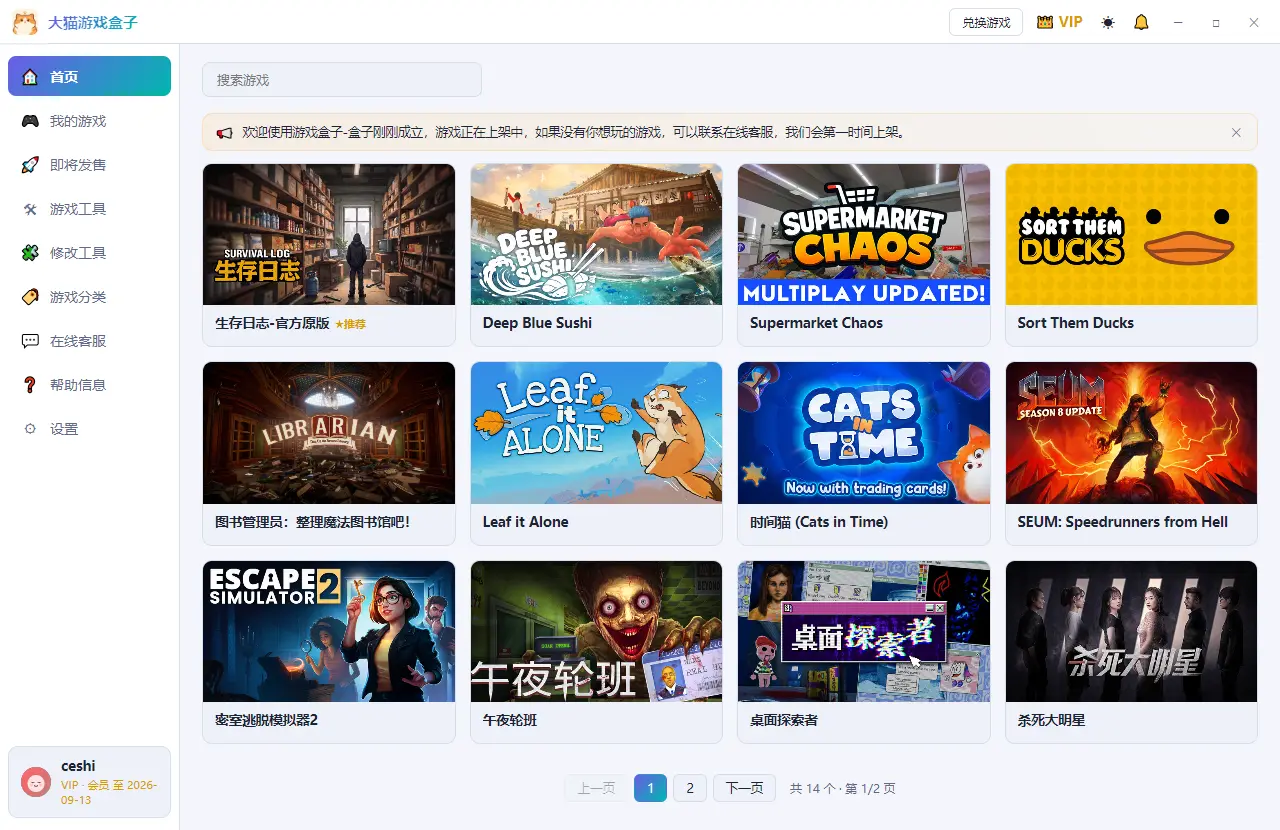Image resolution: width=1280 pixels, height=830 pixels.
Task: Open the 生存日志 game cover image
Action: point(329,234)
